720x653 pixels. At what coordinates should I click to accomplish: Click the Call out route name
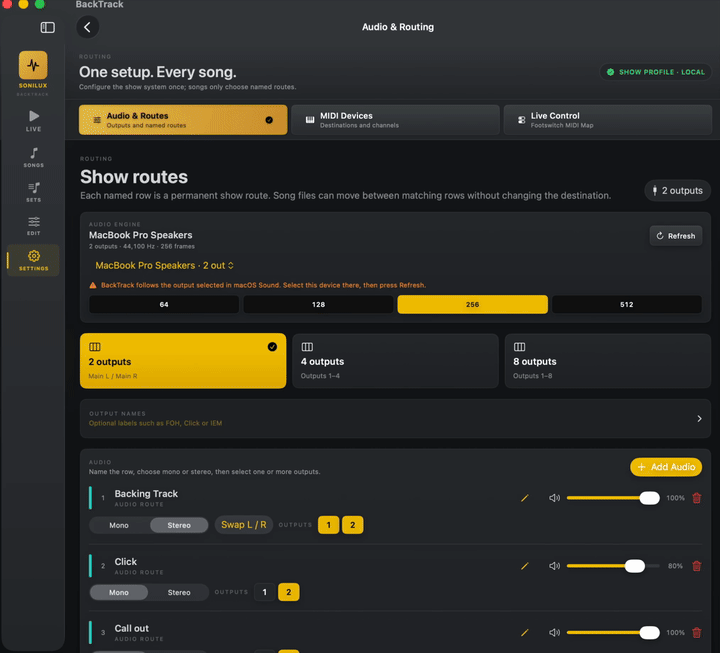click(132, 628)
